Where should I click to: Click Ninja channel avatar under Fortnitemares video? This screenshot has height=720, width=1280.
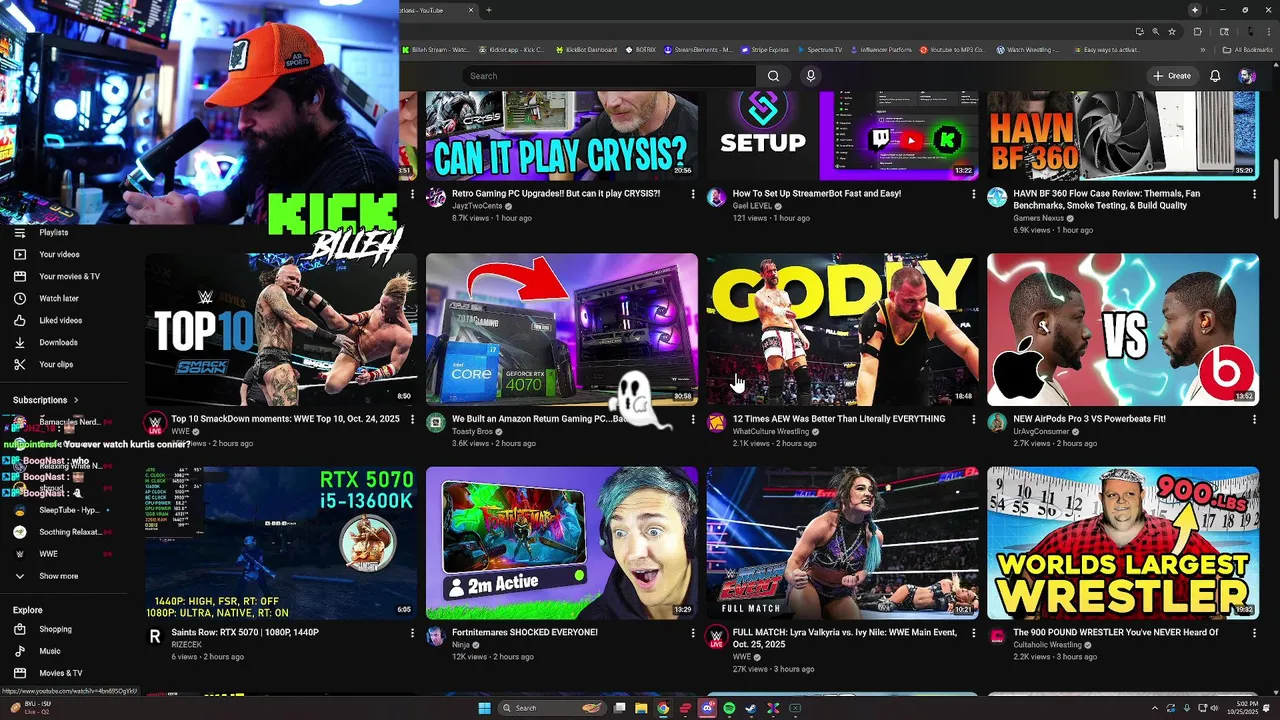[x=436, y=637]
